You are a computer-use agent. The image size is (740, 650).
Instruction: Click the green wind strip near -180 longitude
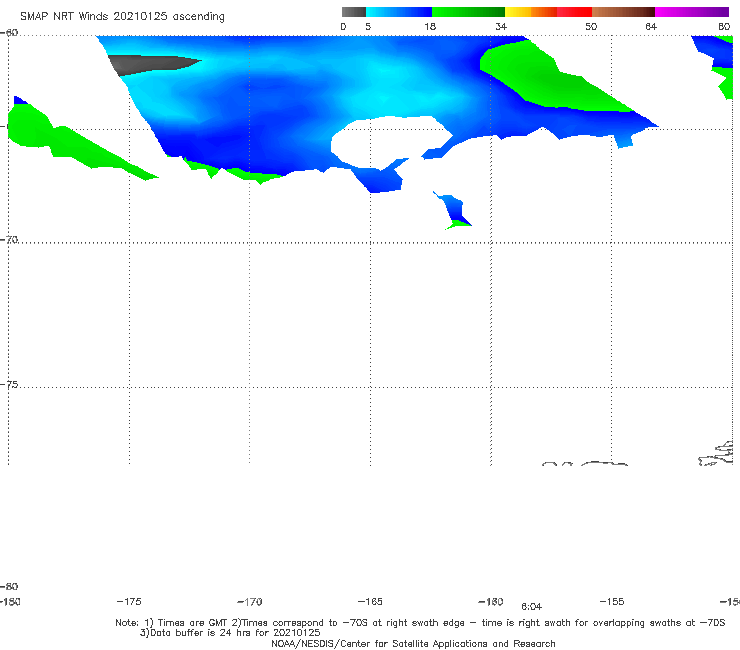pos(71,142)
